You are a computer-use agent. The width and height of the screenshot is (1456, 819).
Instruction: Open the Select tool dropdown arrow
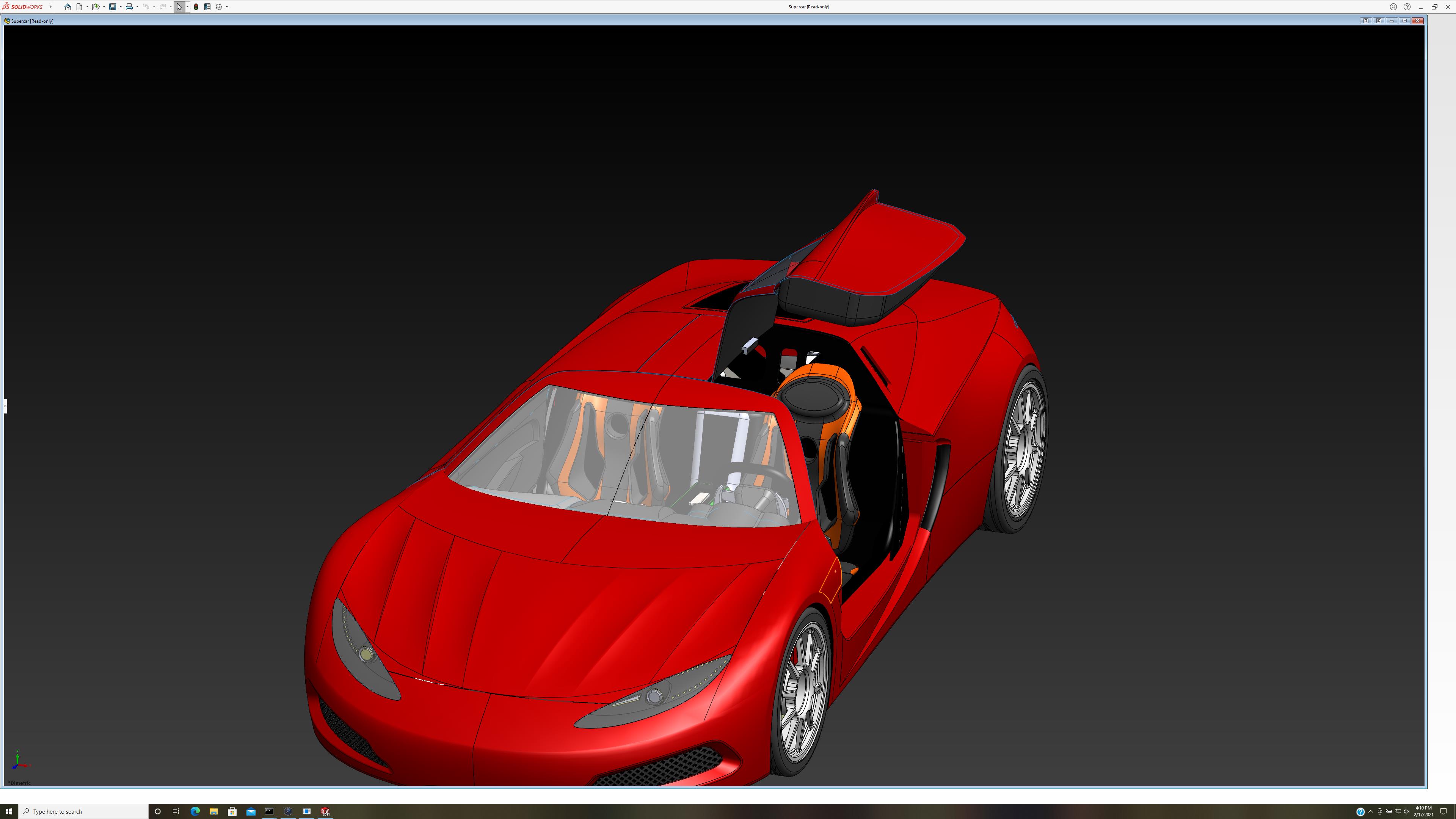[187, 7]
